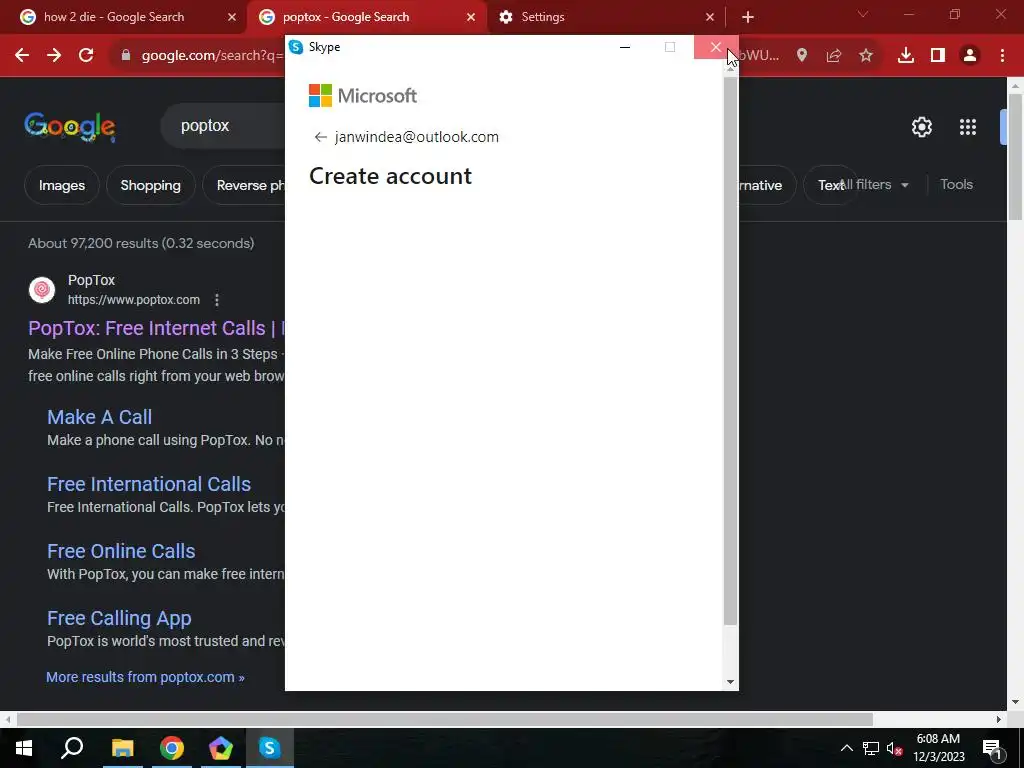Image resolution: width=1024 pixels, height=768 pixels.
Task: Select the Reverse phone filter chip
Action: (x=244, y=185)
